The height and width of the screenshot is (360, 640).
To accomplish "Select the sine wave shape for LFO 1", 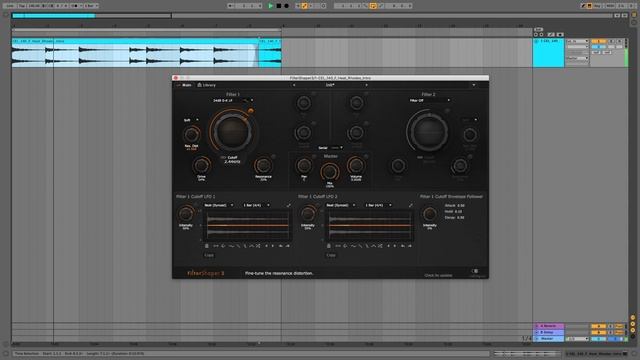I will [231, 246].
